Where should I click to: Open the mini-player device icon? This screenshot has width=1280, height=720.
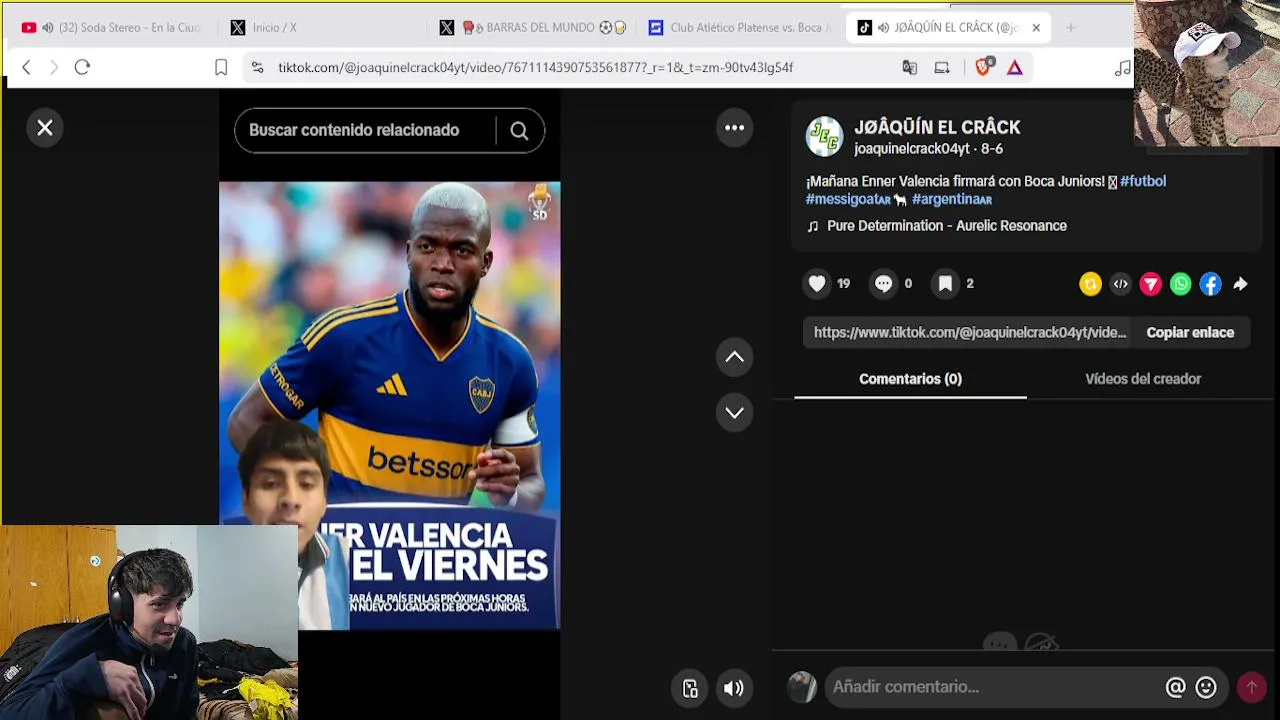690,688
